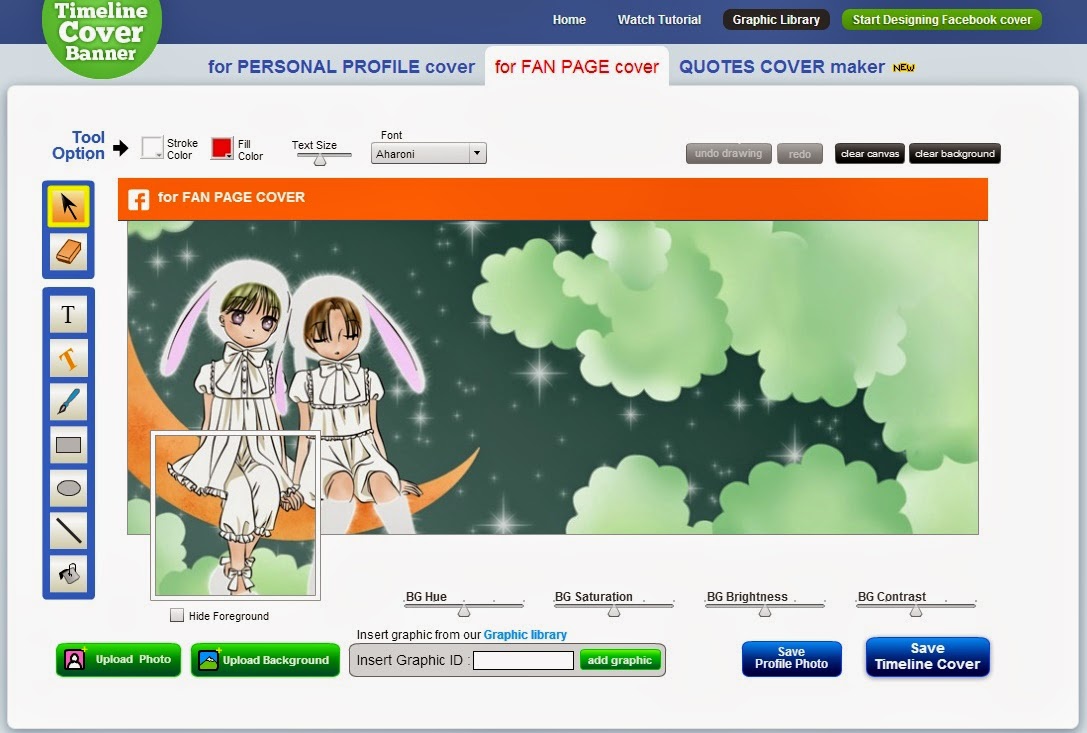Open Watch Tutorial in navigation

tap(659, 19)
